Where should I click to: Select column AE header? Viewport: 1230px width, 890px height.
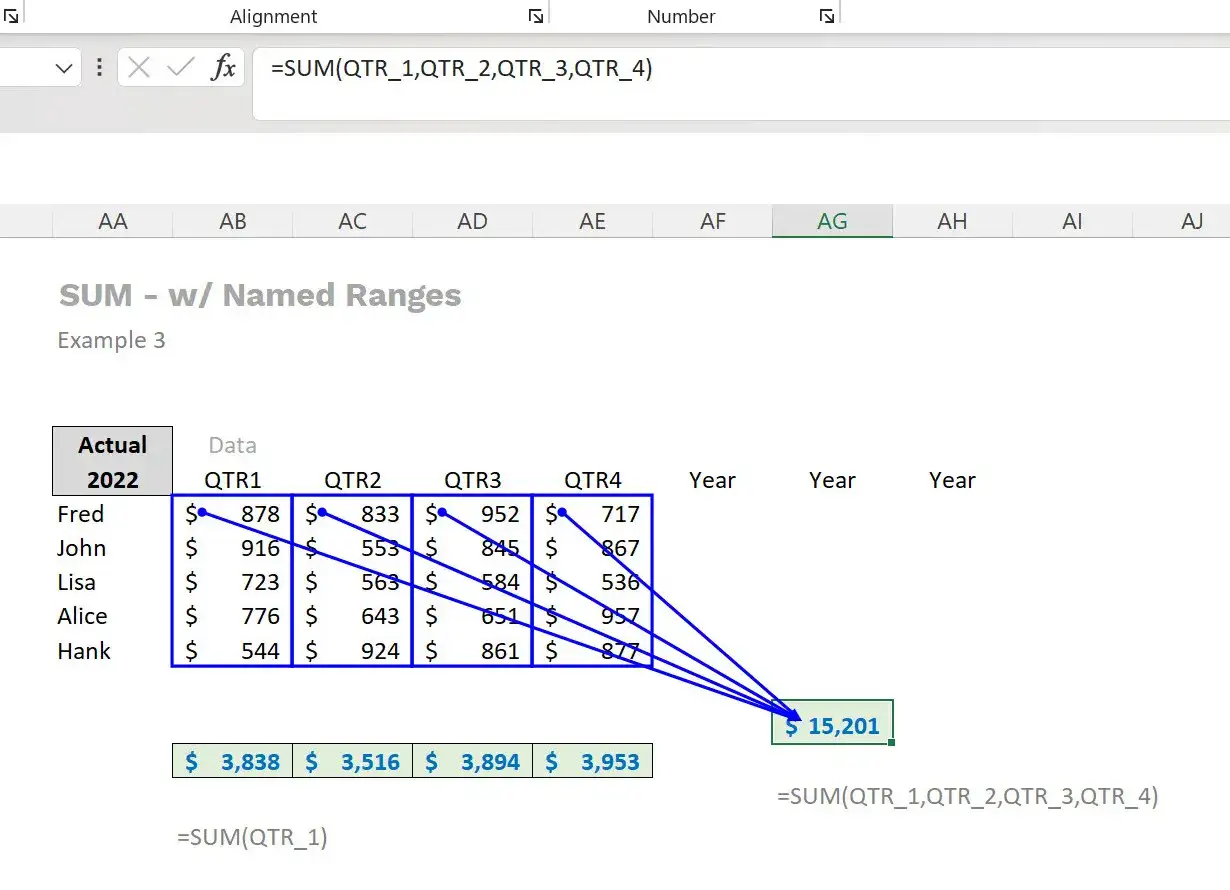click(x=593, y=221)
